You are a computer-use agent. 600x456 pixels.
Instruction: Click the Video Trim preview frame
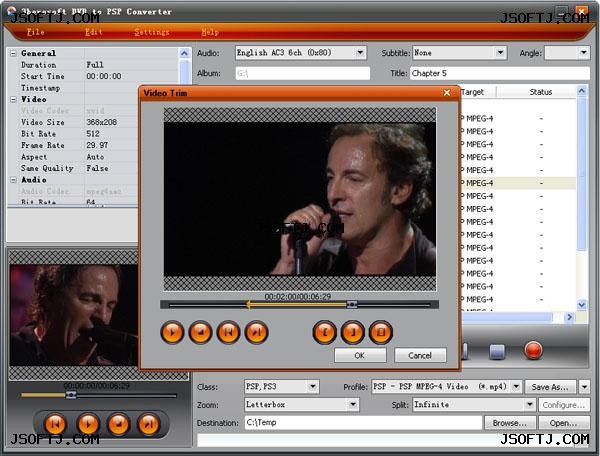click(x=300, y=199)
